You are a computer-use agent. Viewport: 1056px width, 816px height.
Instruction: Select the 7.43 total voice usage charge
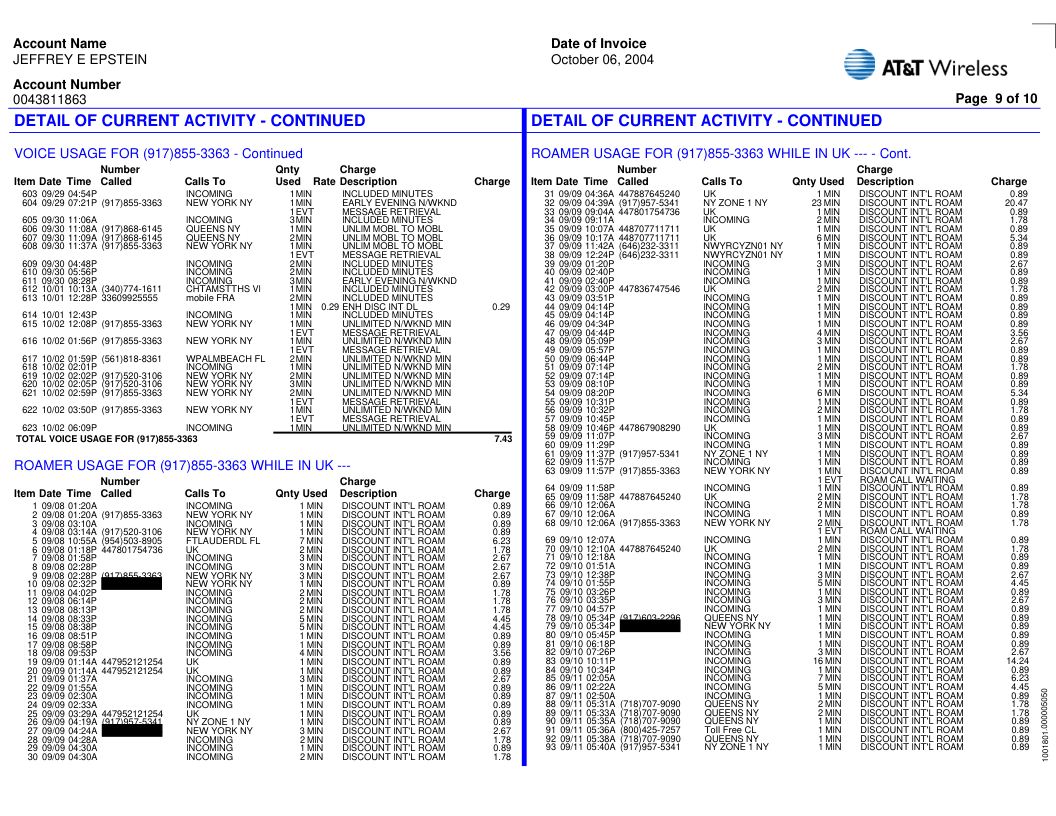(x=502, y=438)
